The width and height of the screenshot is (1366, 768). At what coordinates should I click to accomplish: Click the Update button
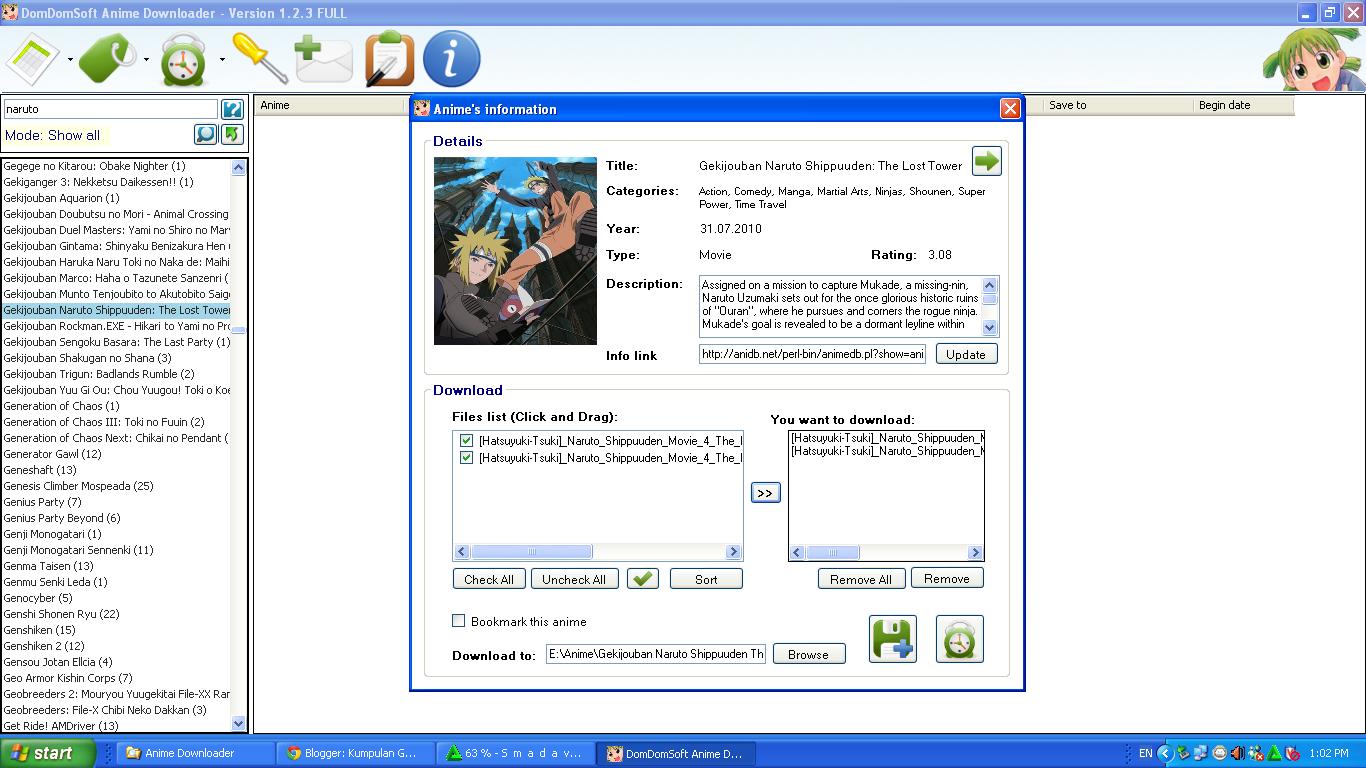click(966, 354)
